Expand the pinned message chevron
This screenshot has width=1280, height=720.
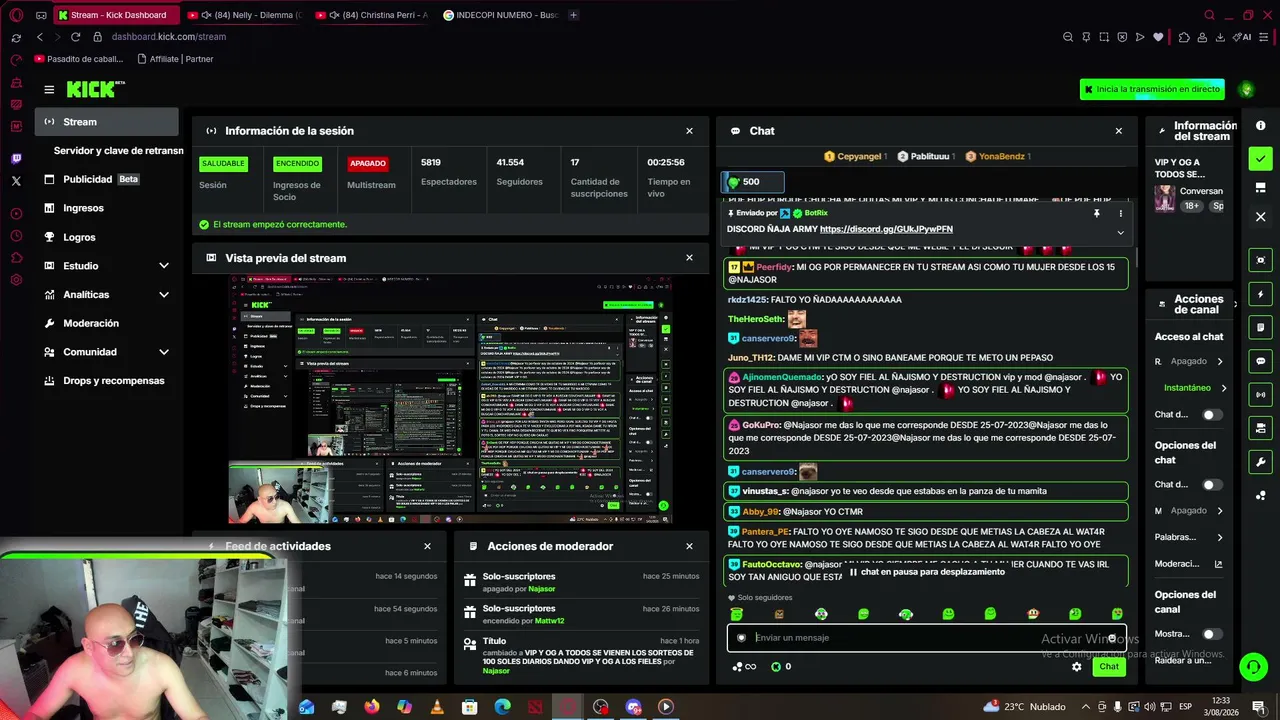click(x=1120, y=232)
